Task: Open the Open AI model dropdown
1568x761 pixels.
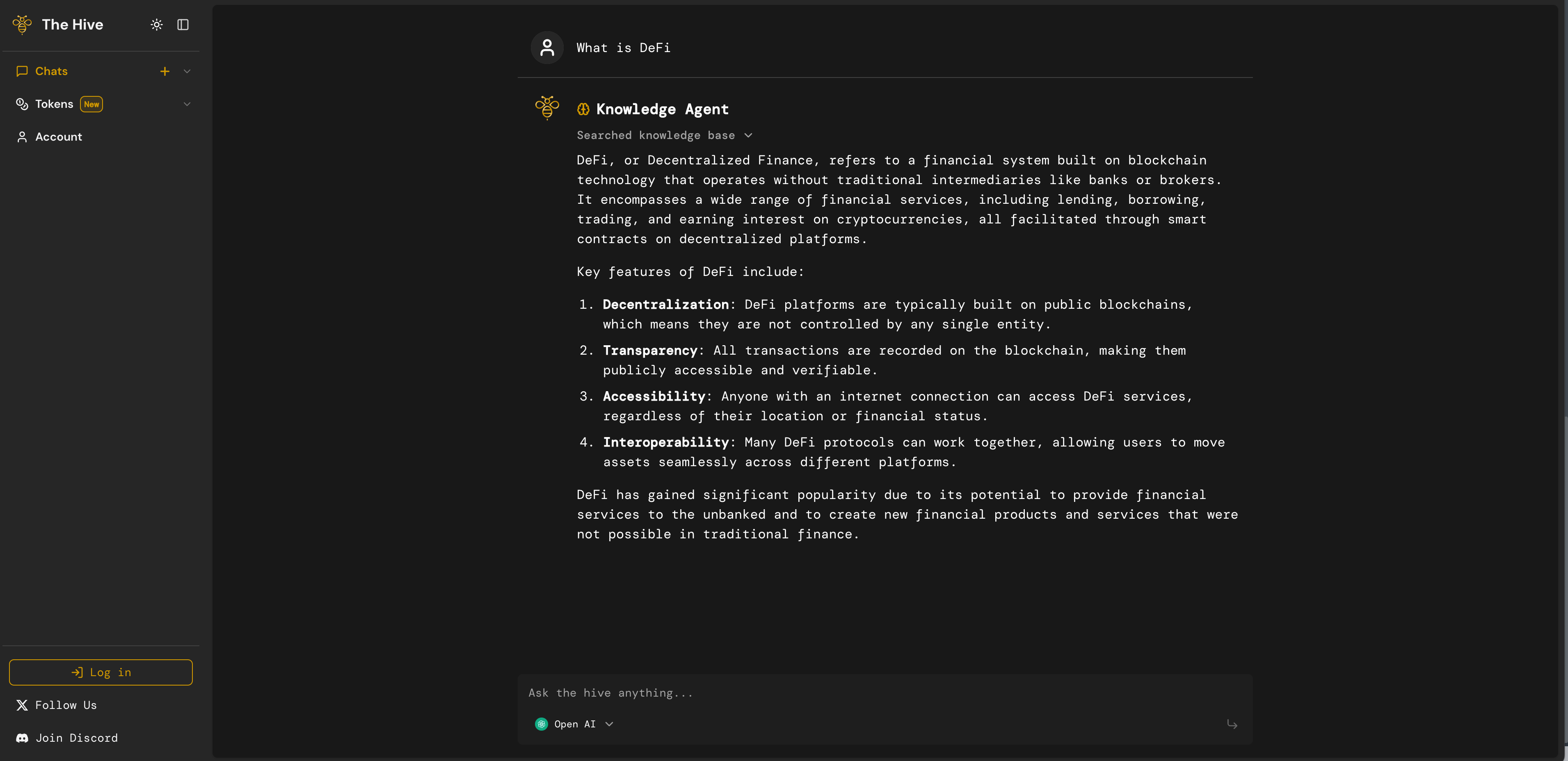Action: 574,724
